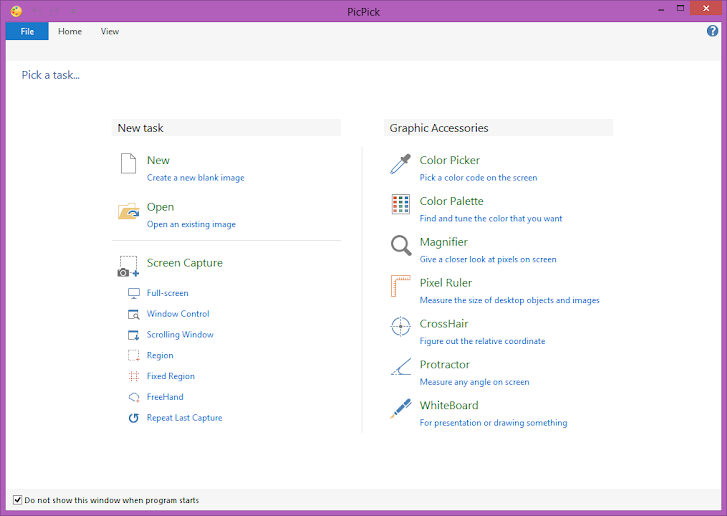The width and height of the screenshot is (727, 516).
Task: Click the Open title link
Action: tap(160, 207)
